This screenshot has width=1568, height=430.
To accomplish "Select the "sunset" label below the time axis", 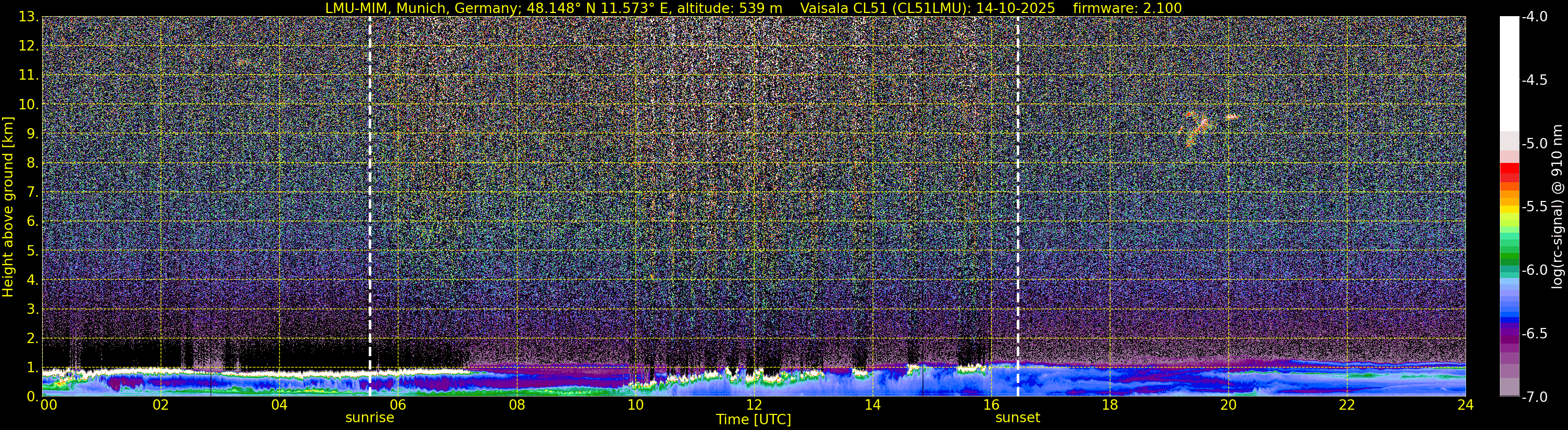I will click(1018, 418).
